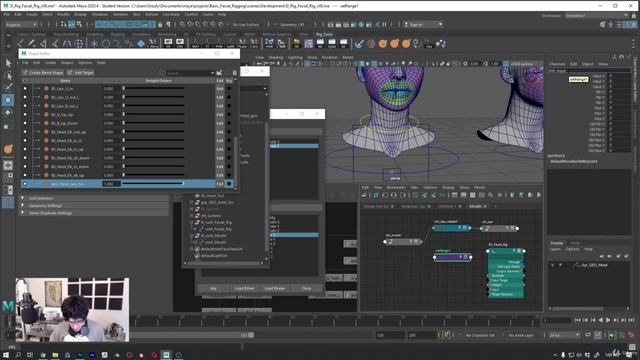Switch to Rig_Tools shelf tab

tap(324, 34)
